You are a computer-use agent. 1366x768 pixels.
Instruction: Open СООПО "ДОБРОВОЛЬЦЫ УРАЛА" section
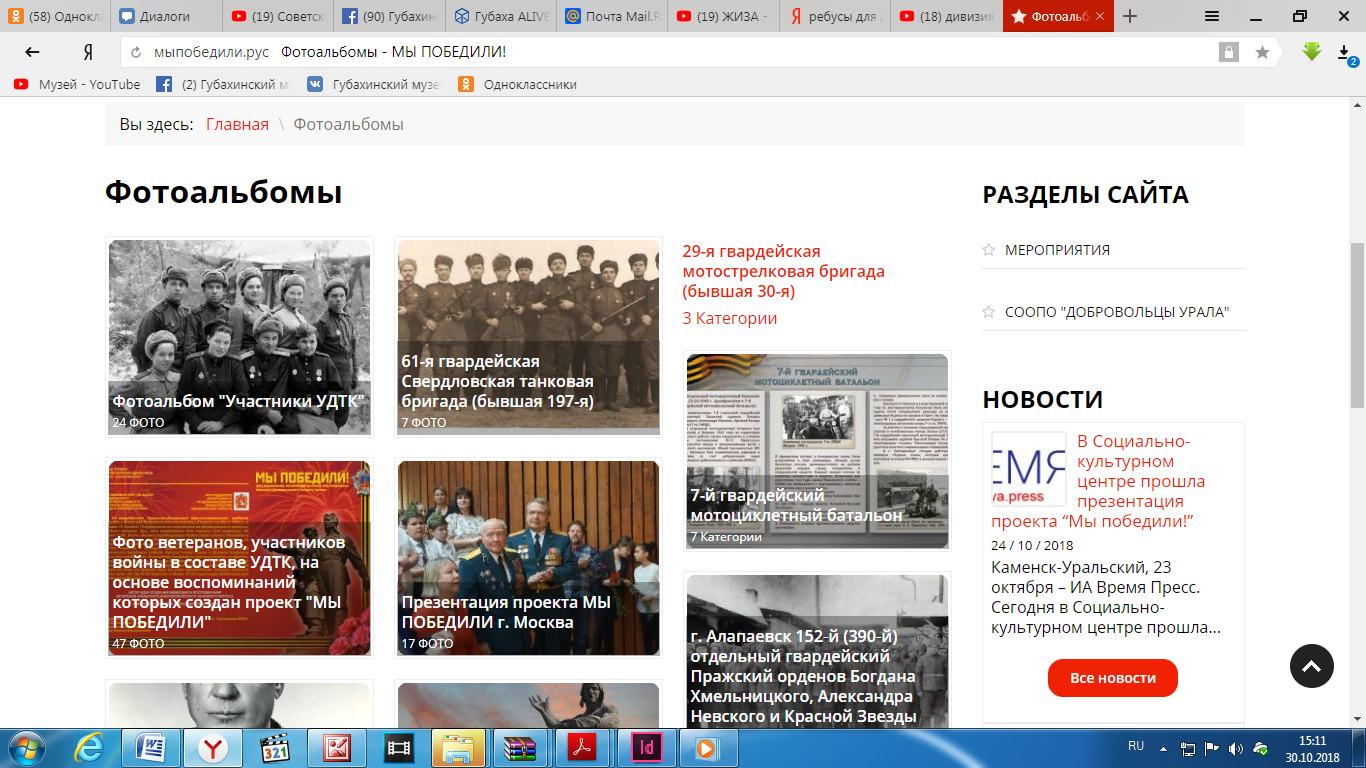tap(1117, 312)
